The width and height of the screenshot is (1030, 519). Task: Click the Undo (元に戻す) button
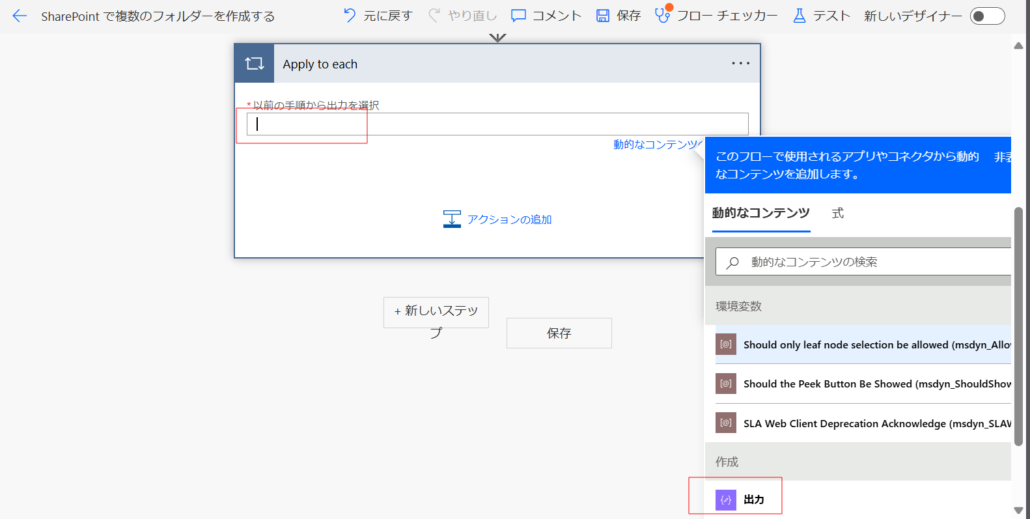point(377,16)
